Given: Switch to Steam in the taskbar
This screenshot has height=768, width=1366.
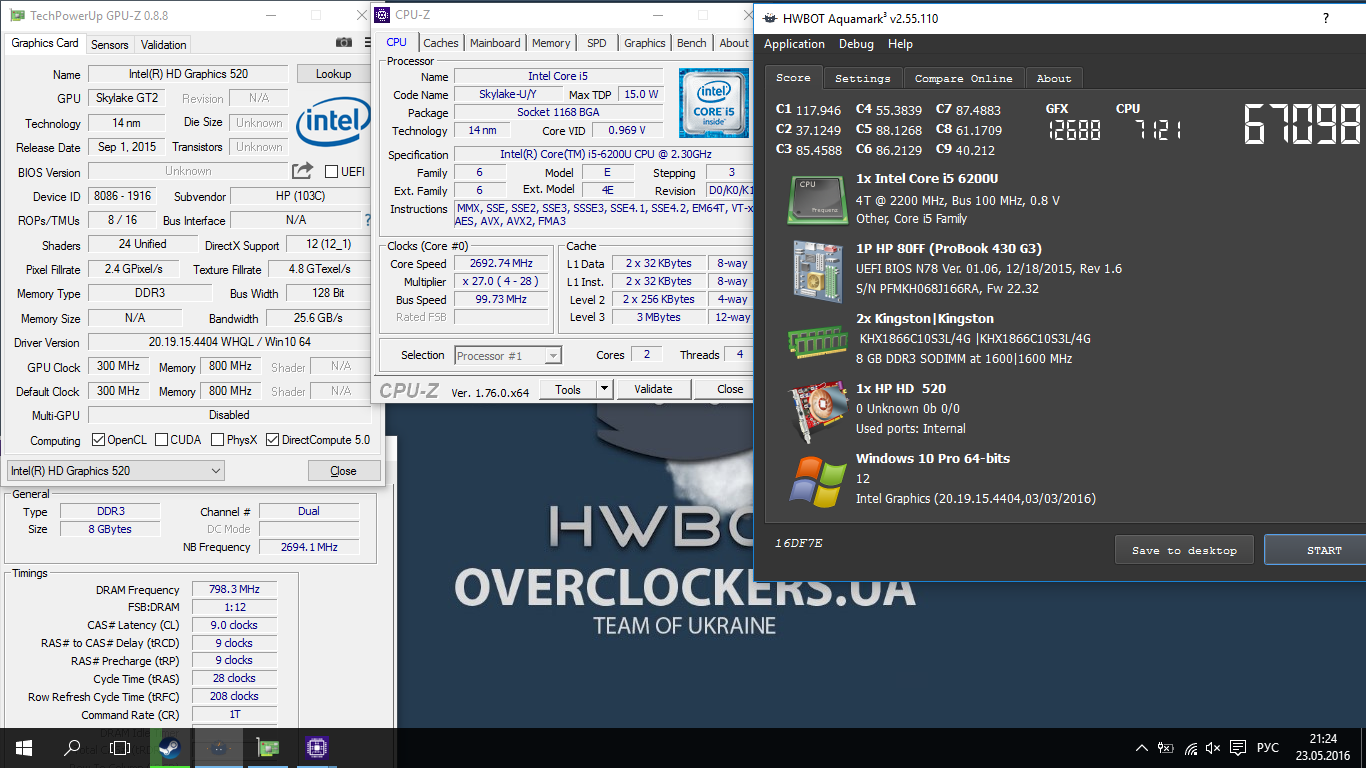Looking at the screenshot, I should (169, 747).
